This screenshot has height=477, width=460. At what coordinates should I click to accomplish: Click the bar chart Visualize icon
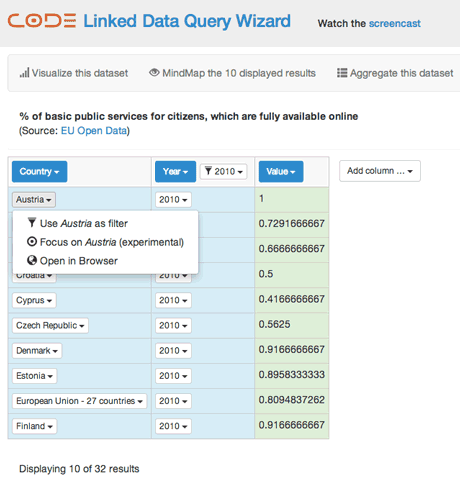coord(24,73)
